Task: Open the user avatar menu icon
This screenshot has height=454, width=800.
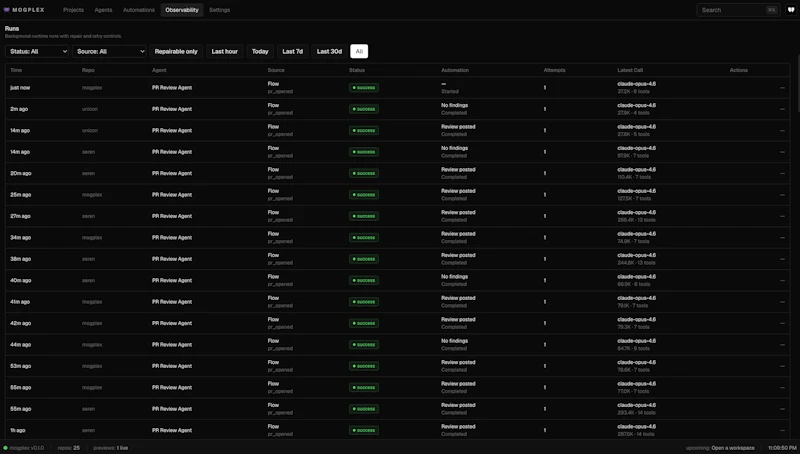Action: tap(791, 10)
